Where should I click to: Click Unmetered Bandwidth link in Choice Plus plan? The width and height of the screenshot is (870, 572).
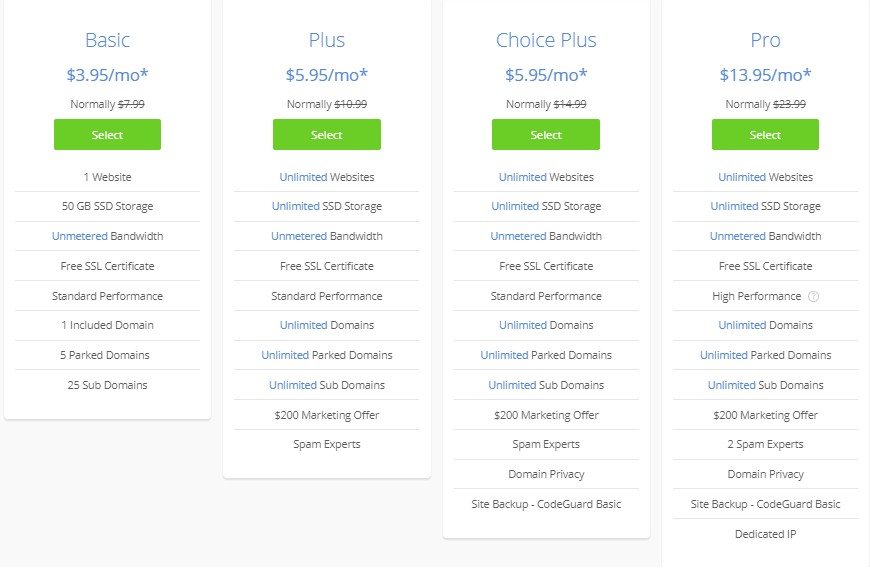(518, 236)
